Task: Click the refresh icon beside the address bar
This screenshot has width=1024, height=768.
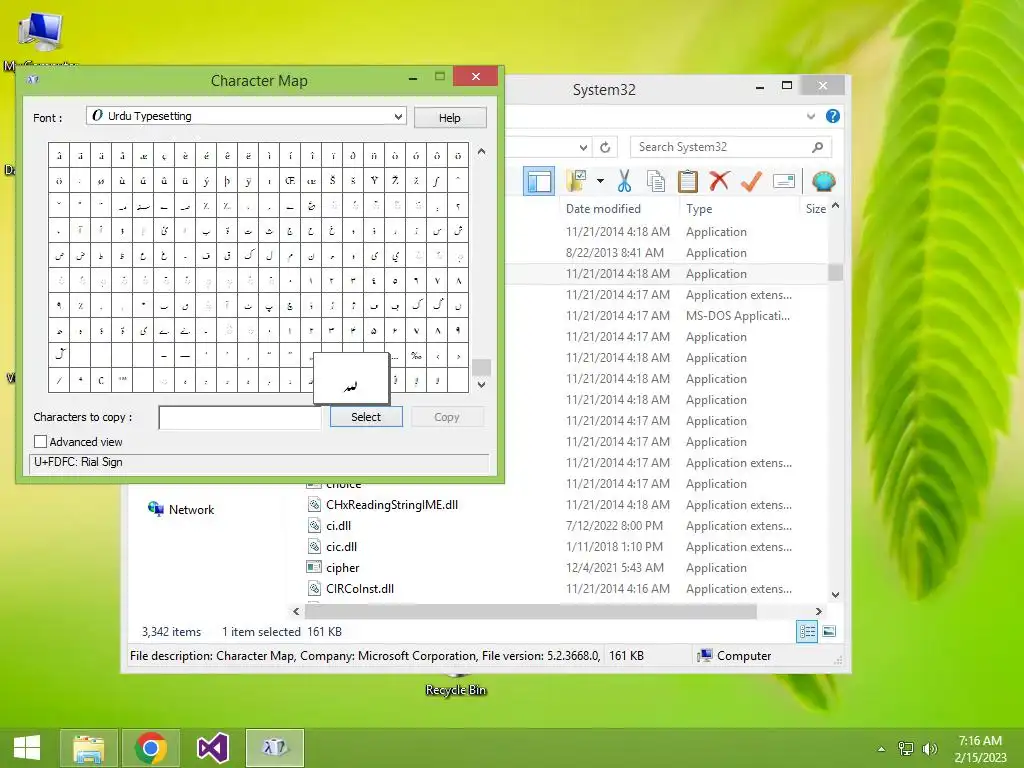Action: pyautogui.click(x=605, y=148)
